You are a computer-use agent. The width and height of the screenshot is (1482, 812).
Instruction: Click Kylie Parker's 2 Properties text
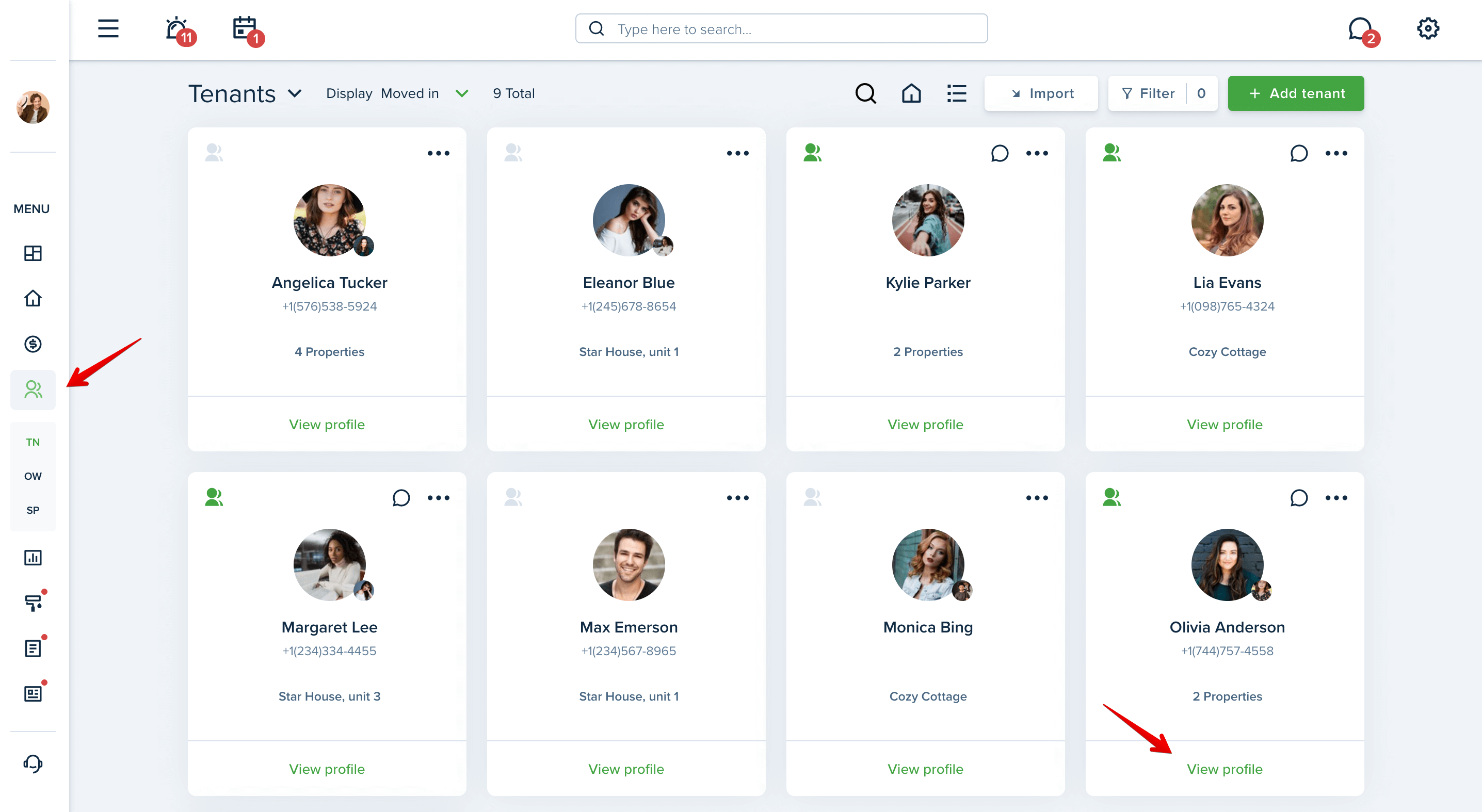927,351
